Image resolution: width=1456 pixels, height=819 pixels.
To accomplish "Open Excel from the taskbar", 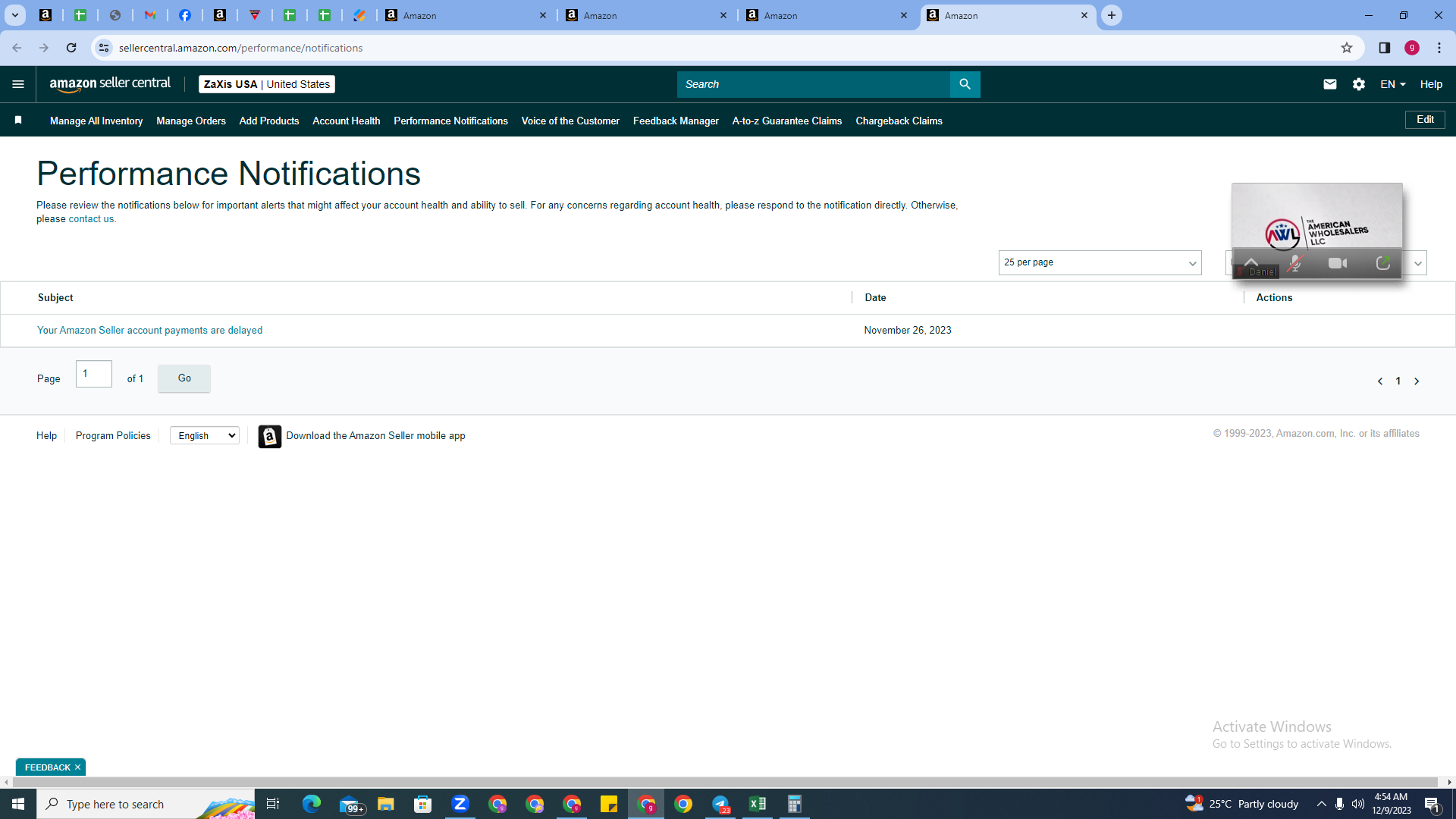I will tap(758, 804).
